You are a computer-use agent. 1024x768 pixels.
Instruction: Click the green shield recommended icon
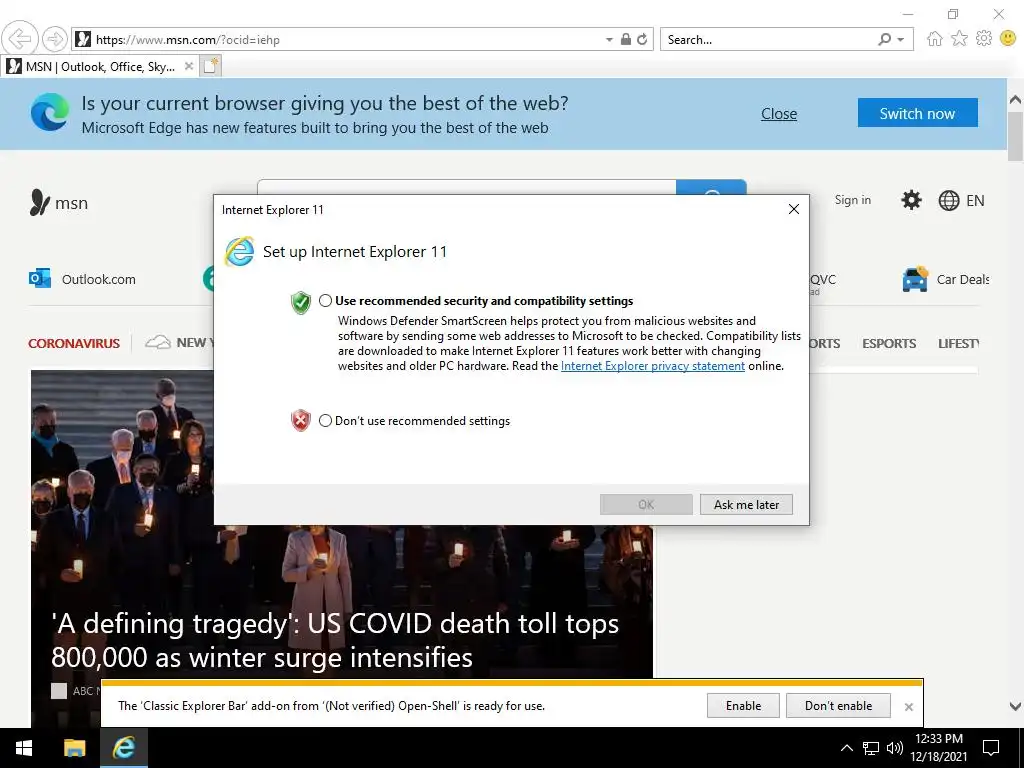point(300,302)
